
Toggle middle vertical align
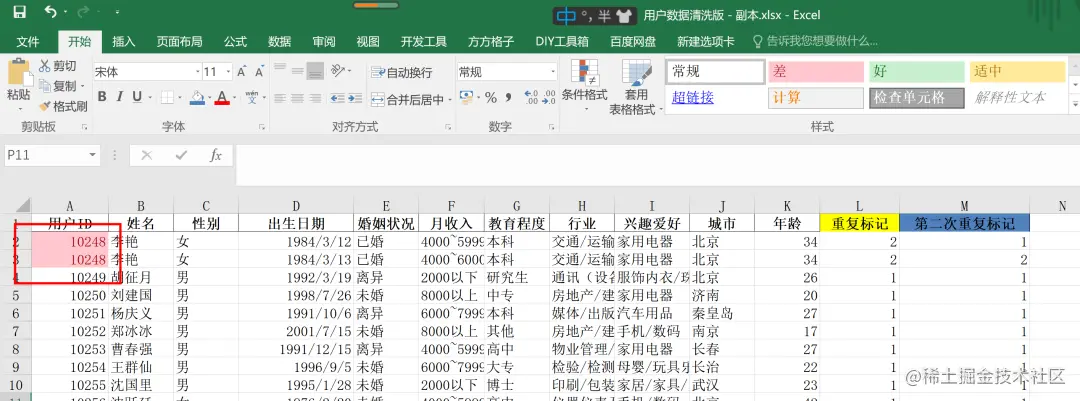tap(298, 70)
